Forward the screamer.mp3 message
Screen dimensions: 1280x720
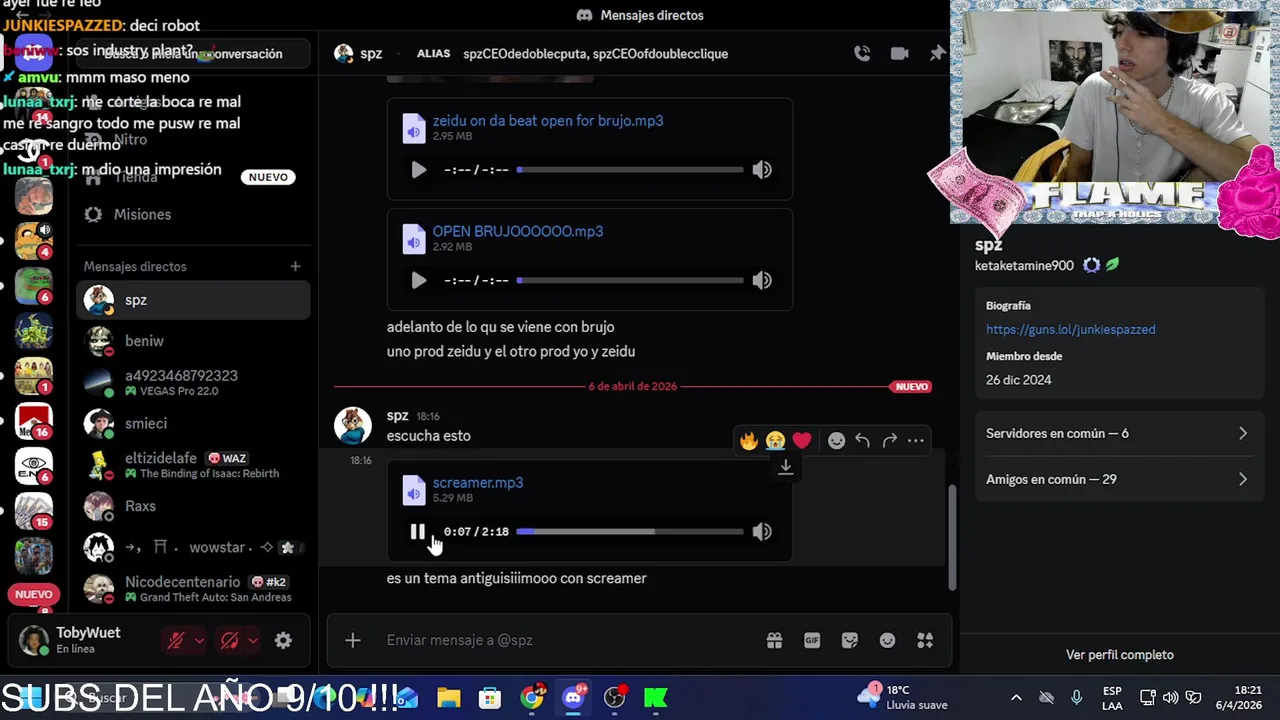pyautogui.click(x=889, y=441)
